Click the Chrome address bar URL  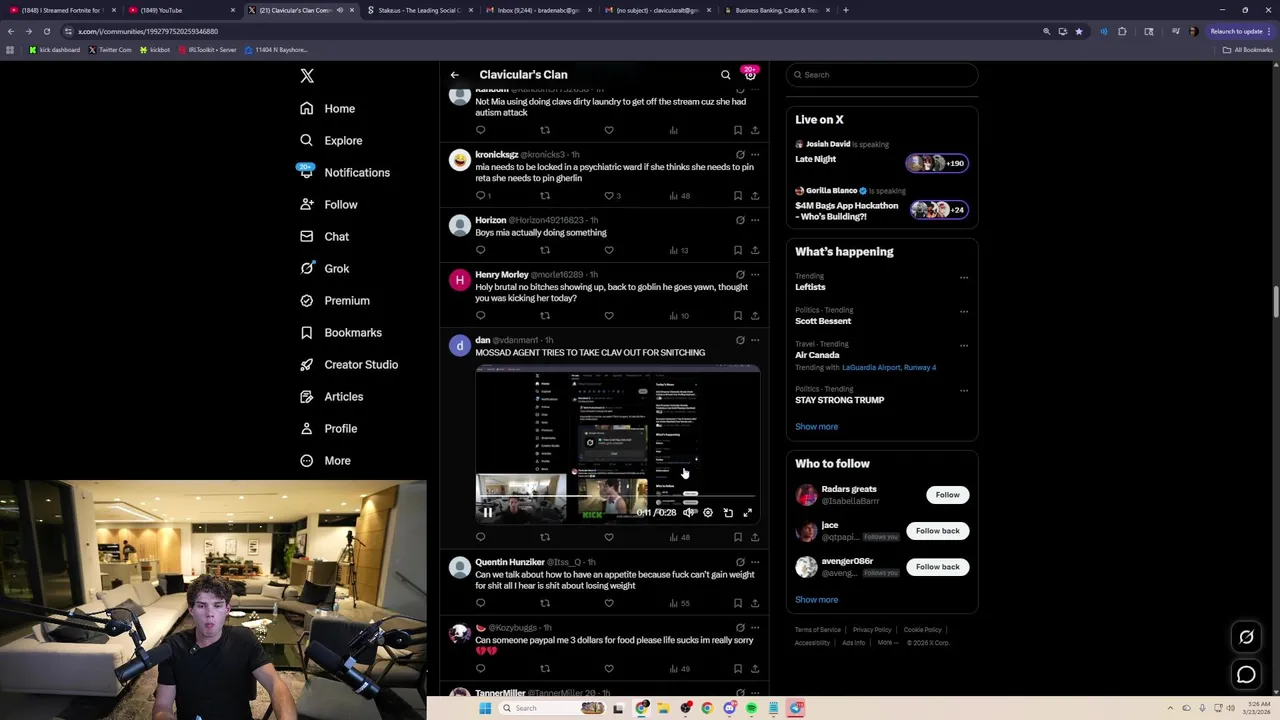click(x=148, y=31)
